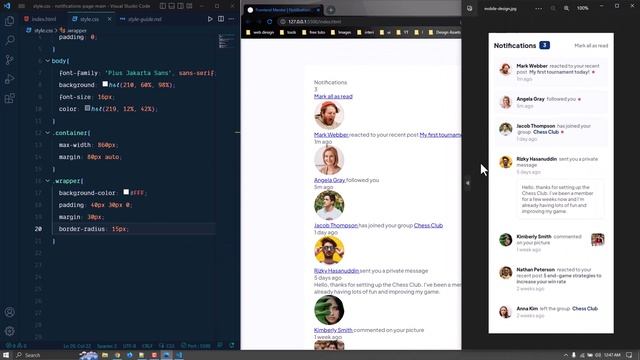Open the free tuto bookmark folder

click(x=313, y=32)
